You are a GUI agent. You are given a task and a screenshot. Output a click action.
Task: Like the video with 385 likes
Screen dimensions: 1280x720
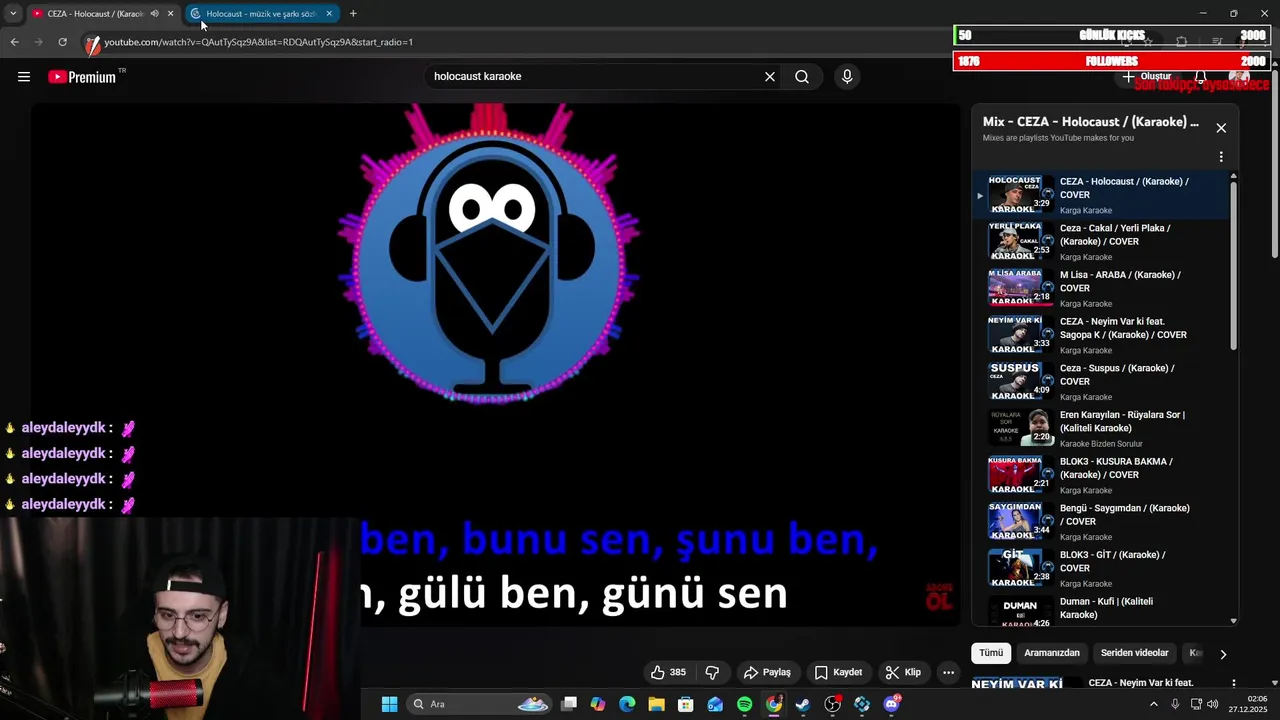click(669, 672)
